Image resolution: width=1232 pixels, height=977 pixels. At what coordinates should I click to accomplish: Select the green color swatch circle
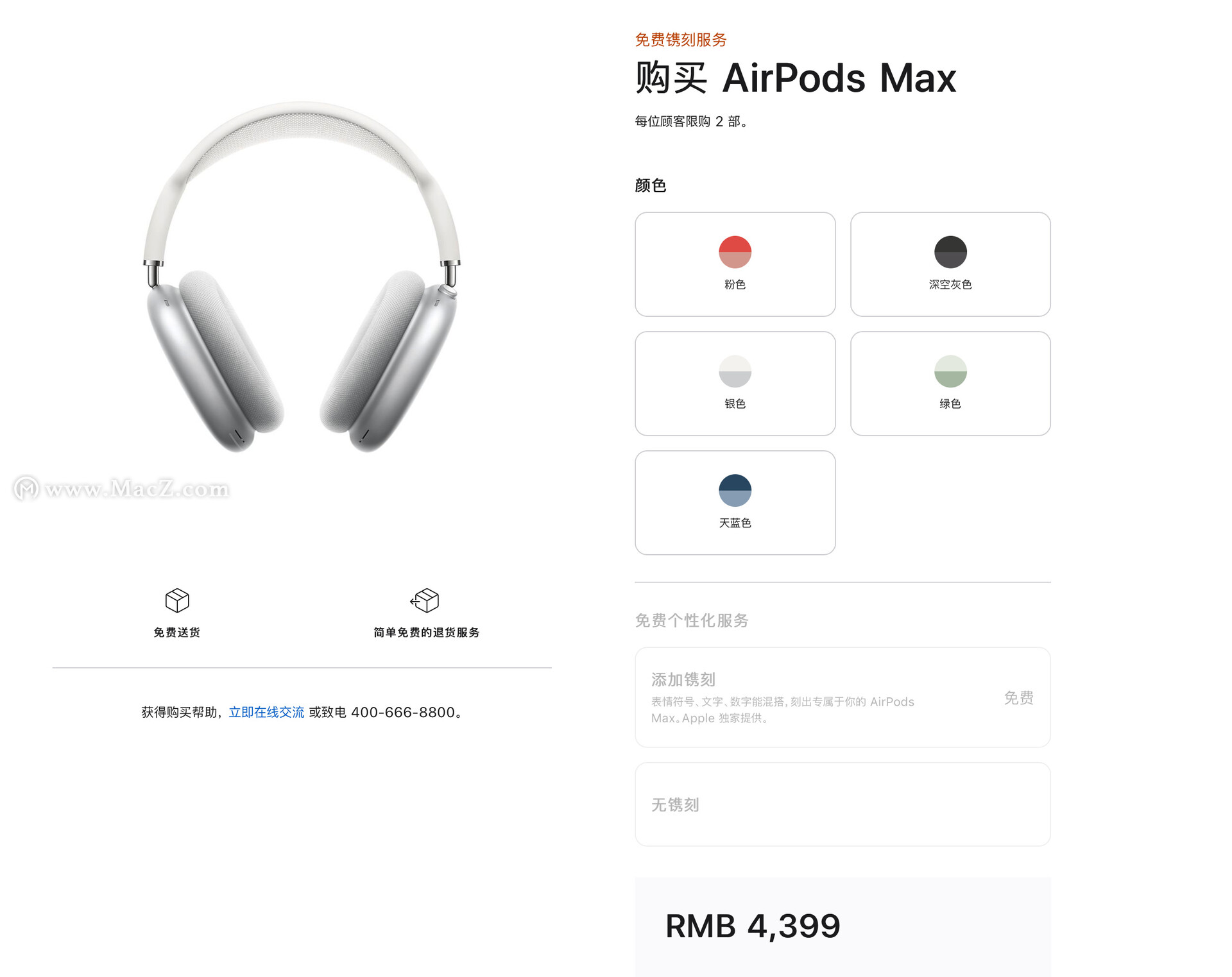[950, 371]
